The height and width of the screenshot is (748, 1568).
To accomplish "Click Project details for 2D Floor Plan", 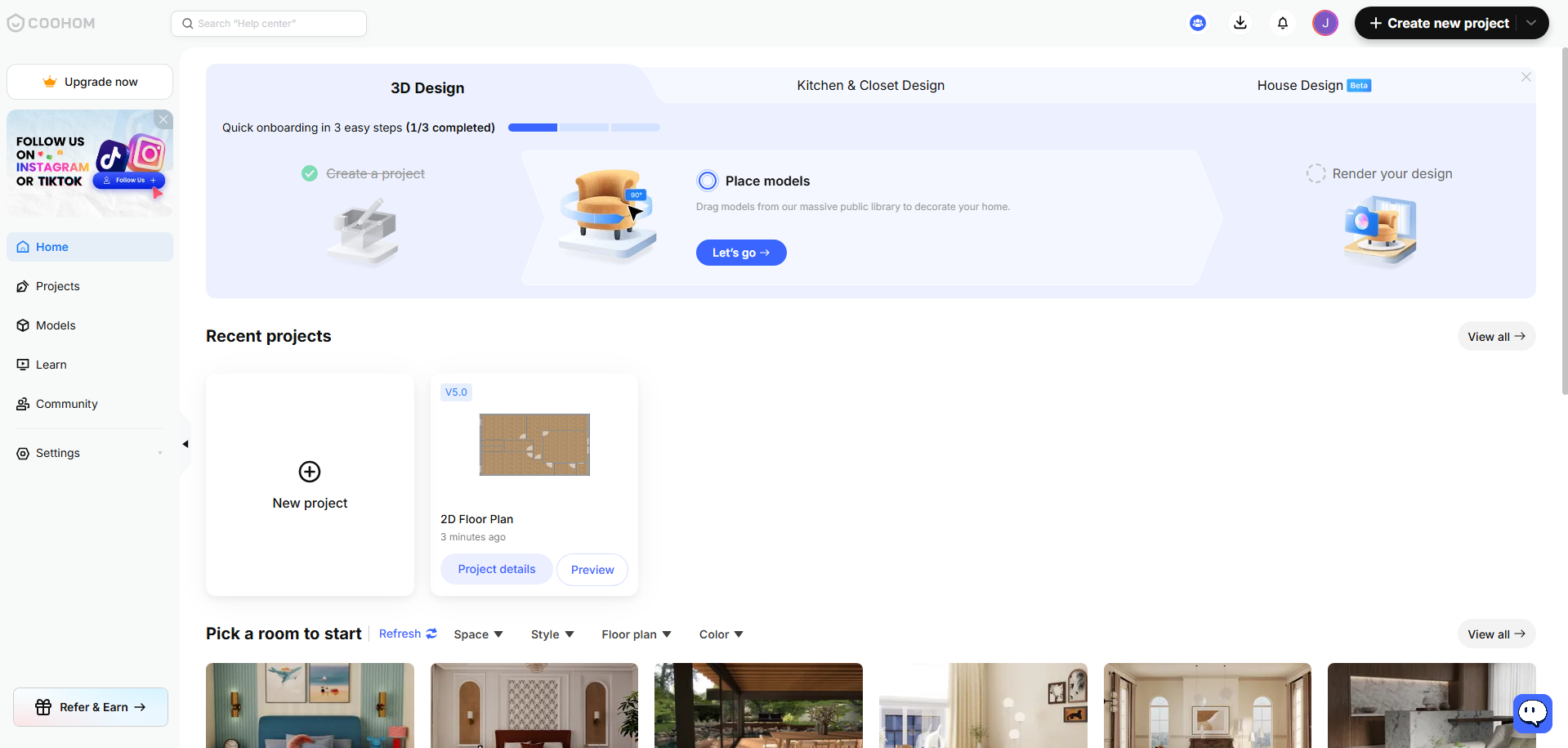I will (497, 569).
